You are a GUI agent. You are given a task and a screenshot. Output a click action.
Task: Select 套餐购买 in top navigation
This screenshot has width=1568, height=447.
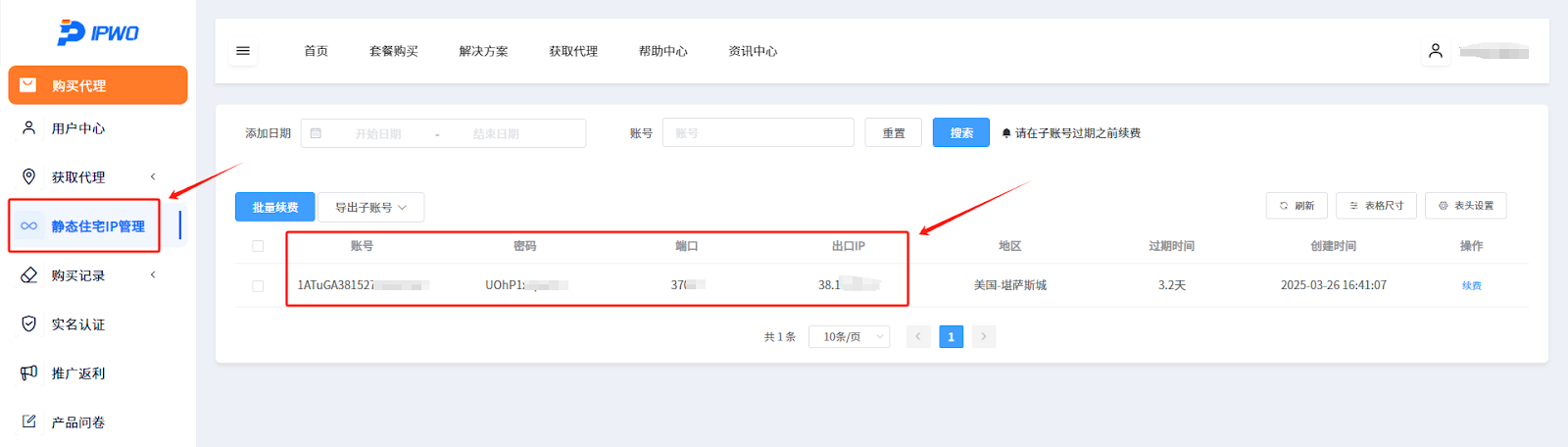393,51
